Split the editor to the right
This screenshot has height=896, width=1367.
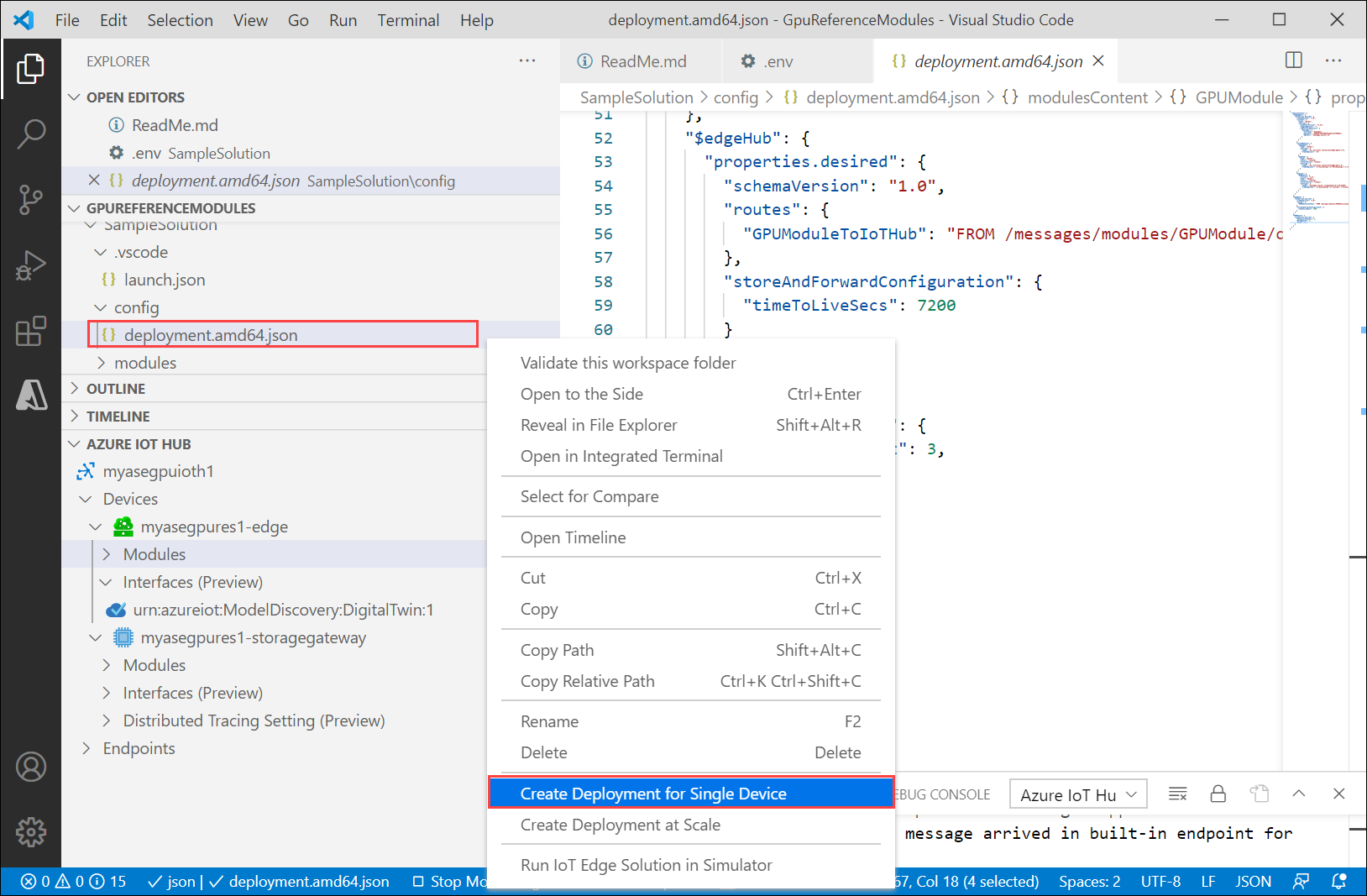[x=1293, y=60]
